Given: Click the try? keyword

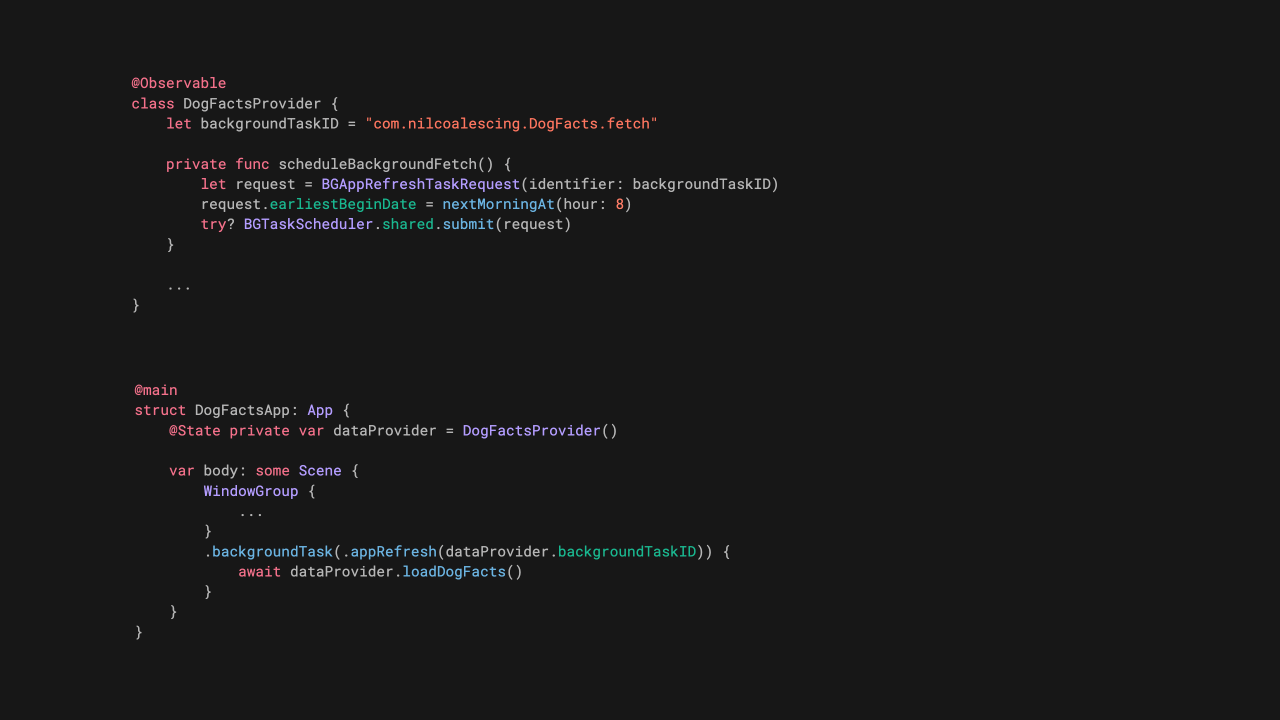Looking at the screenshot, I should pos(218,224).
